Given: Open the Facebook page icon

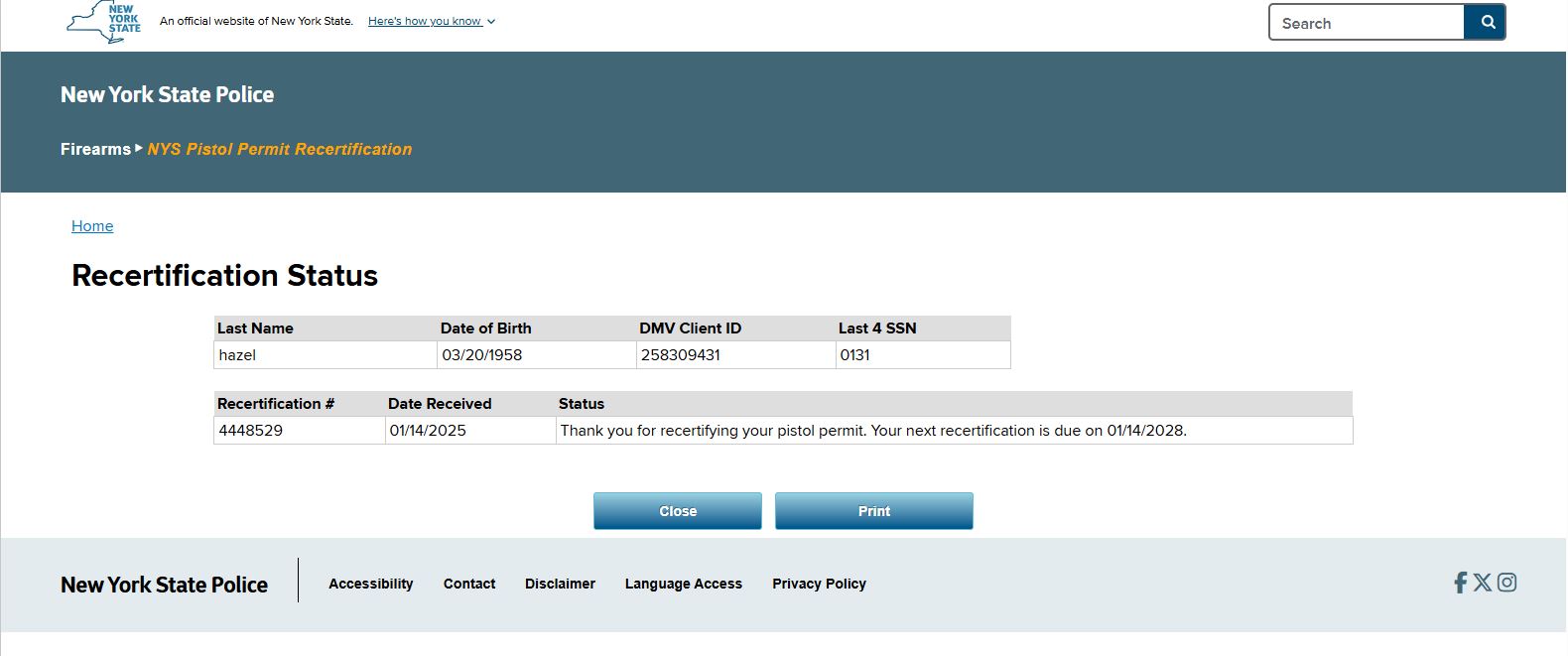Looking at the screenshot, I should tap(1460, 583).
